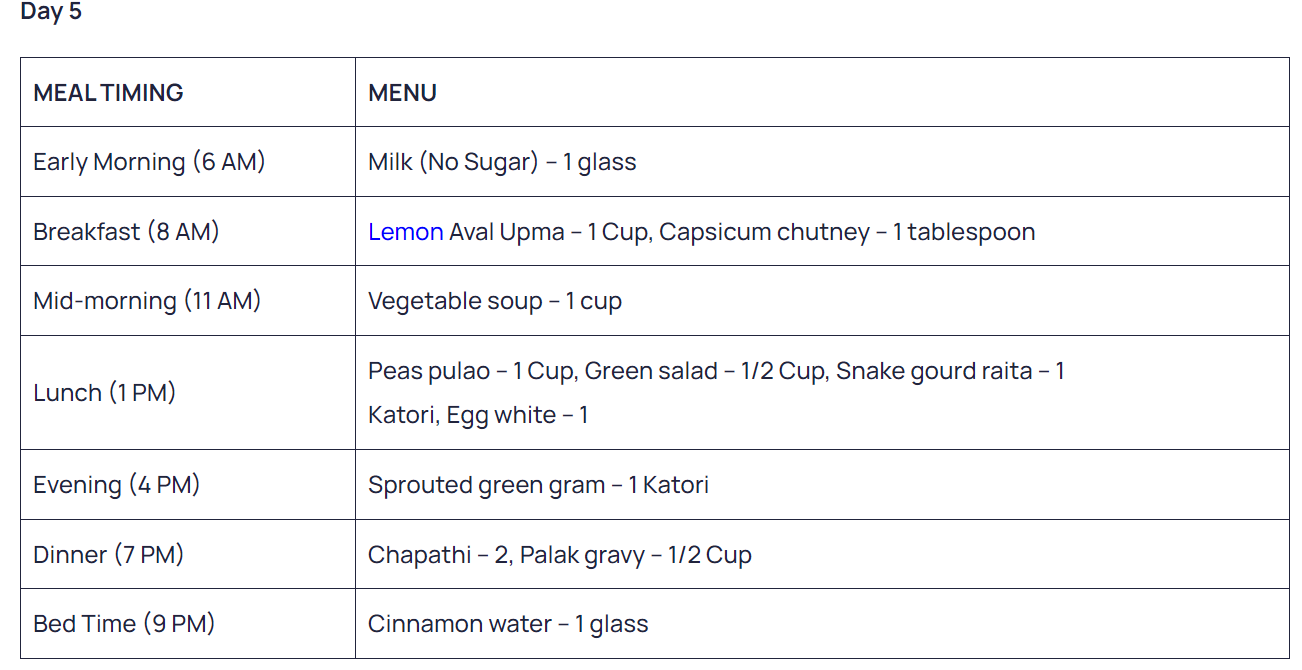Click the Early Morning (6 AM) cell
The width and height of the screenshot is (1302, 670).
pyautogui.click(x=188, y=162)
